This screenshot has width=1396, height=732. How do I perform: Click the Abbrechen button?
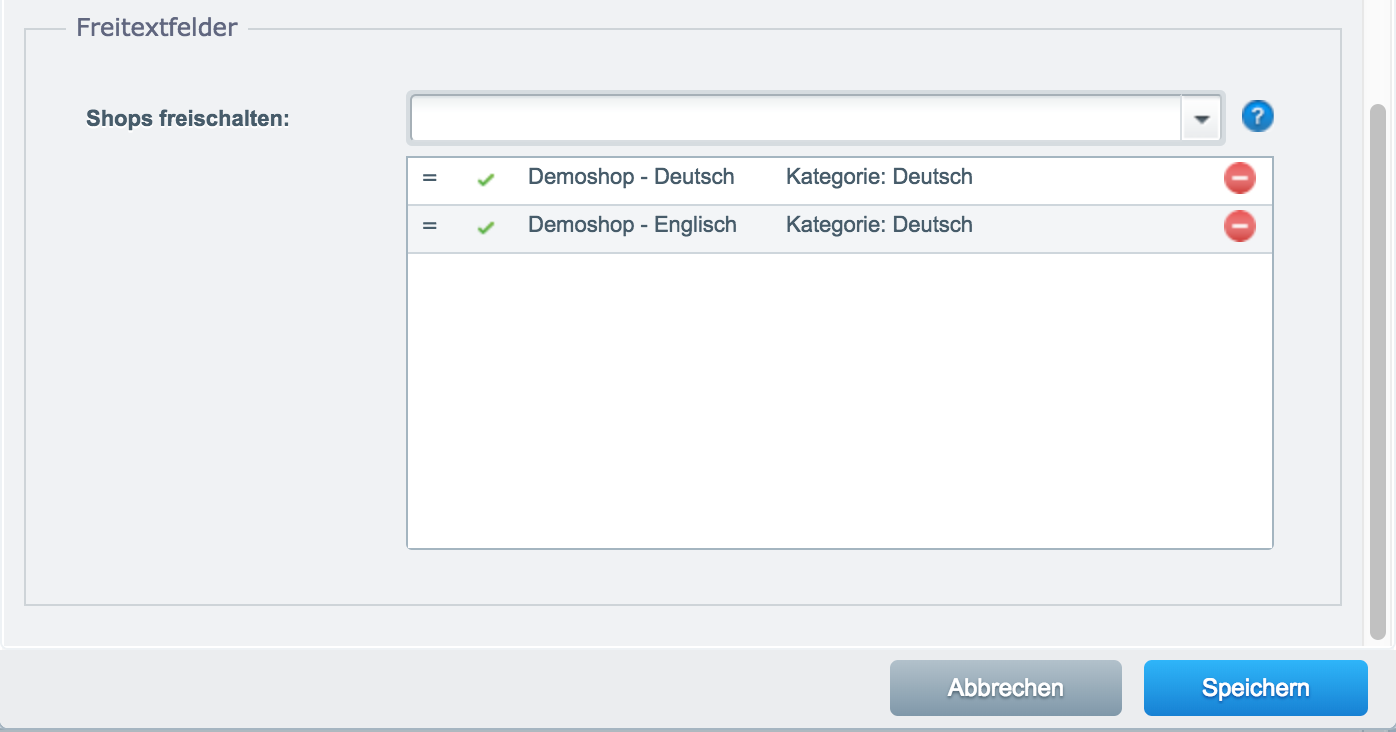point(1006,688)
